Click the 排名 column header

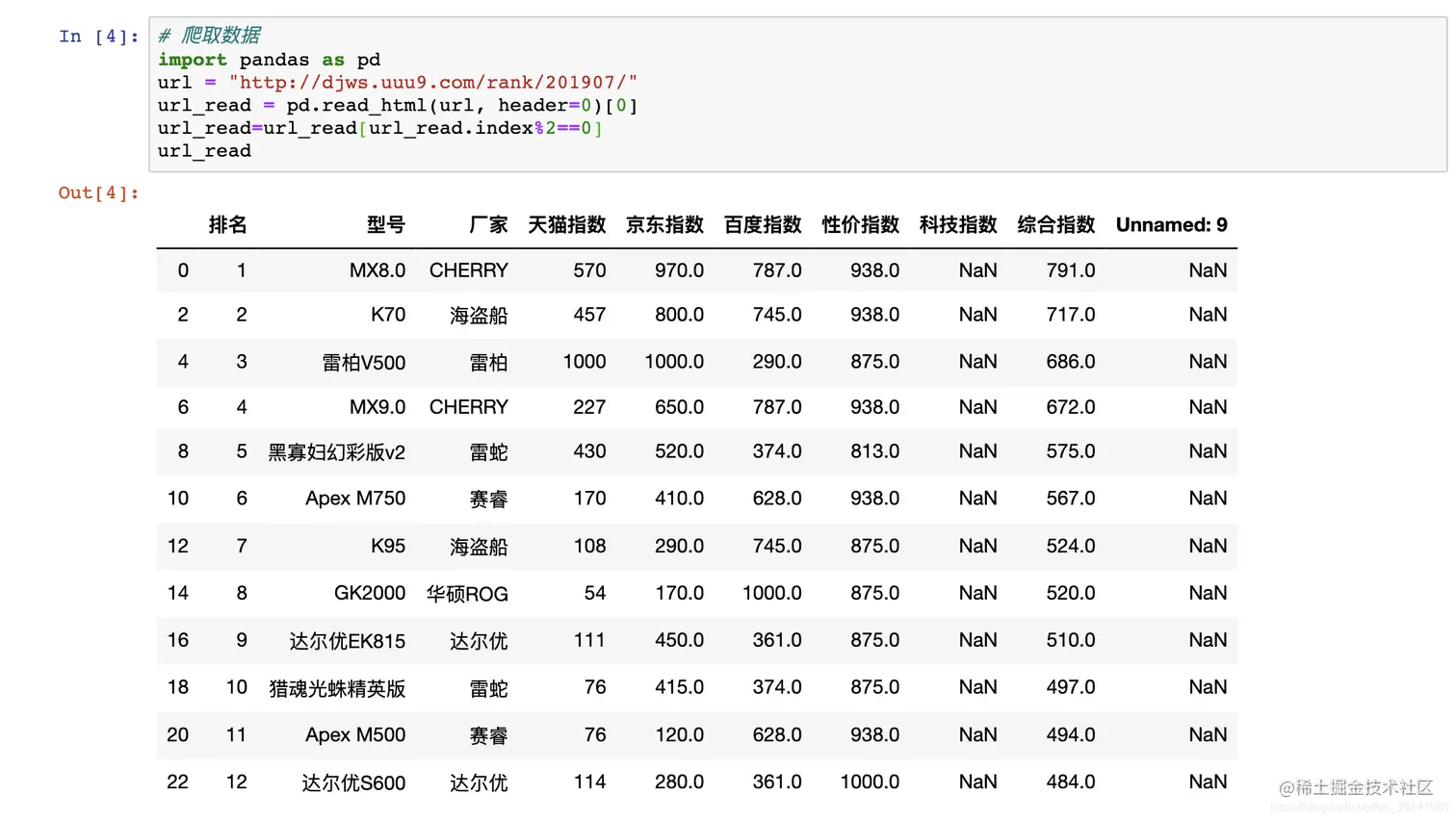click(x=228, y=225)
